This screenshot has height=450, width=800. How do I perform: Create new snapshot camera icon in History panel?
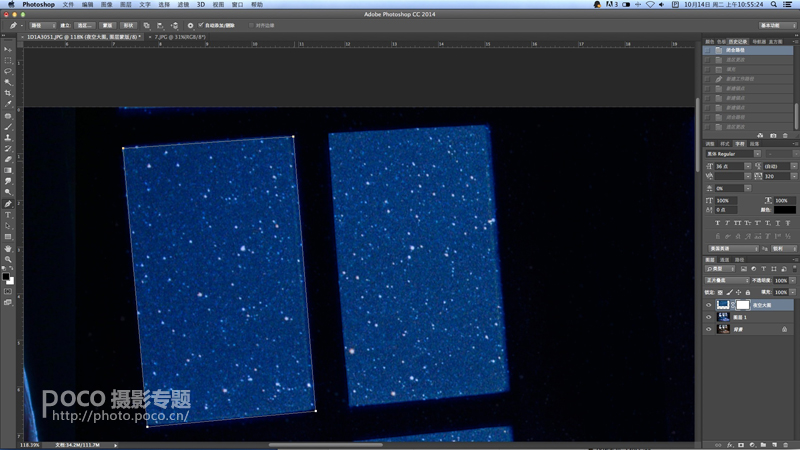click(x=773, y=135)
